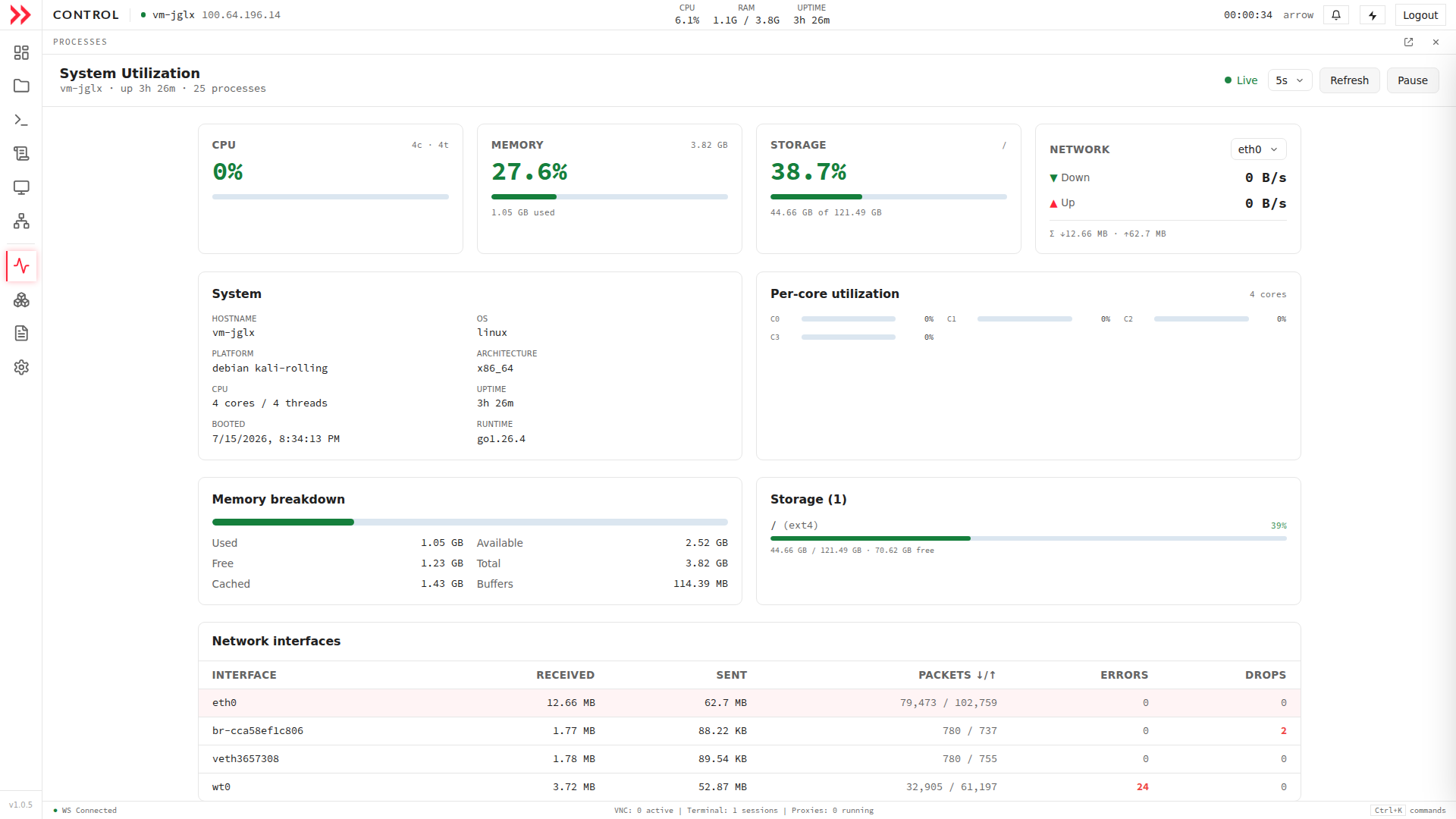Image resolution: width=1456 pixels, height=819 pixels.
Task: Close the Processes panel
Action: pyautogui.click(x=1436, y=42)
